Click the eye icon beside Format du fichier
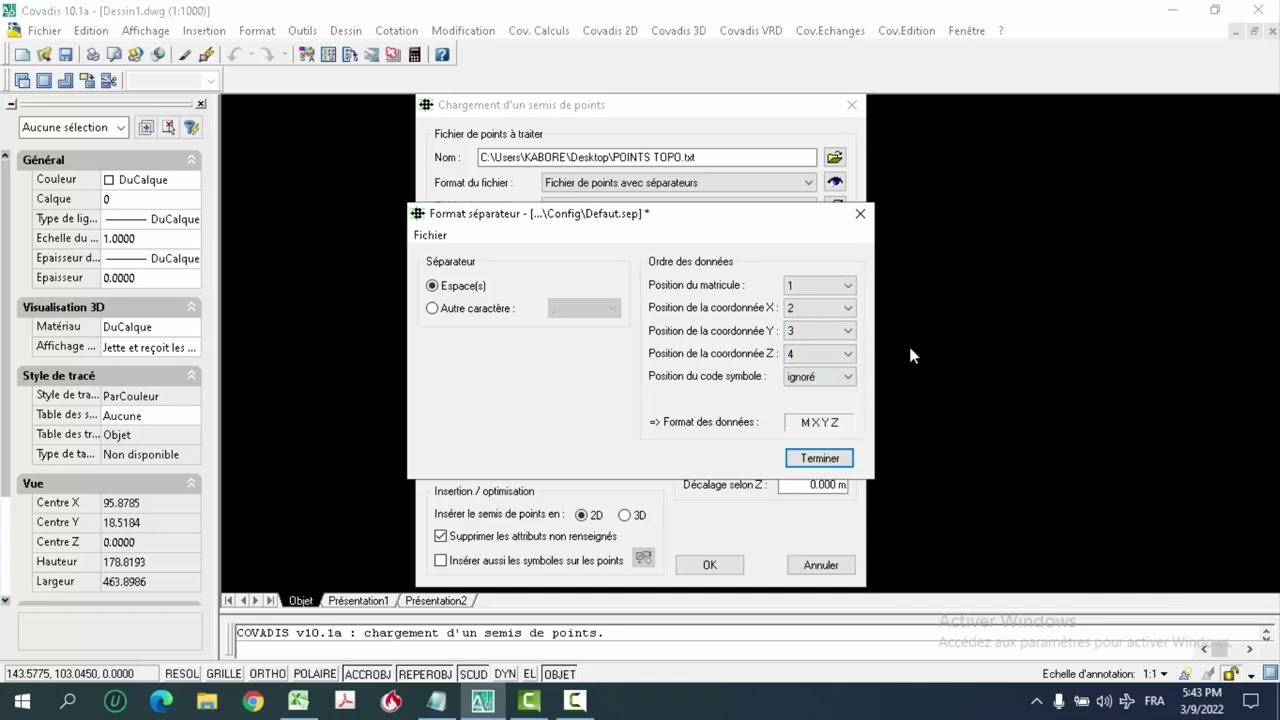This screenshot has width=1280, height=720. [x=835, y=182]
